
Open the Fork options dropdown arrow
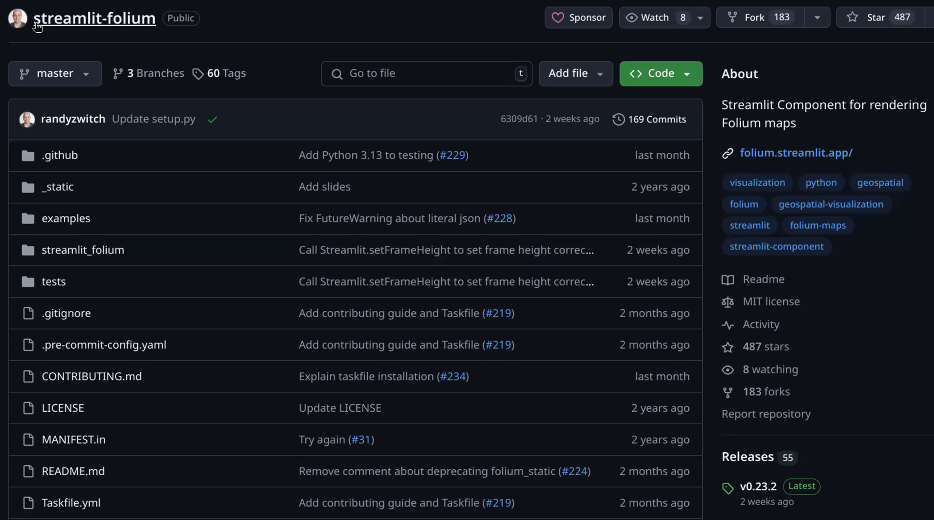pyautogui.click(x=817, y=18)
